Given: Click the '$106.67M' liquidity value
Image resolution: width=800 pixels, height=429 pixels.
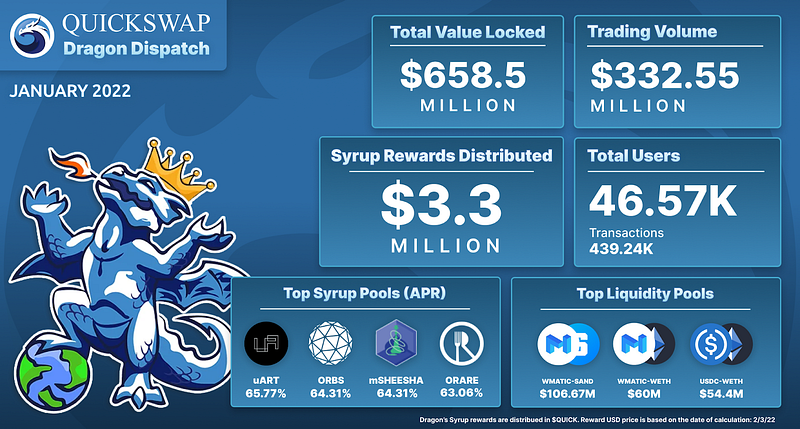Looking at the screenshot, I should pyautogui.click(x=567, y=394).
